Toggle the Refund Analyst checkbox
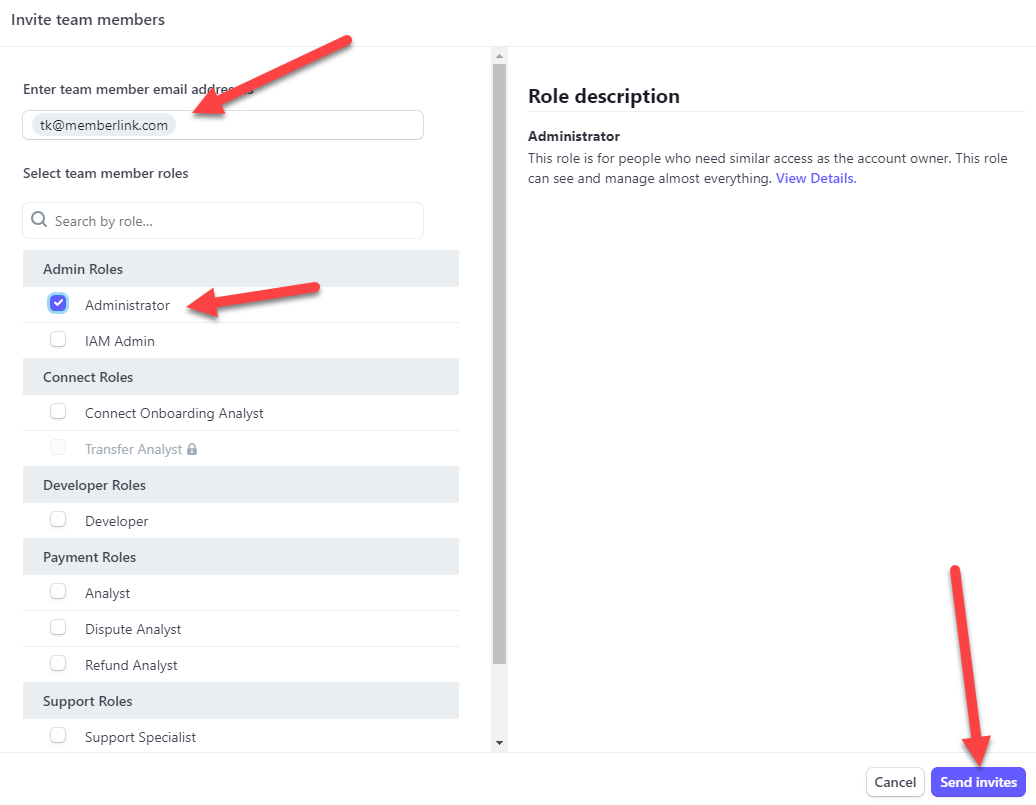 coord(58,664)
